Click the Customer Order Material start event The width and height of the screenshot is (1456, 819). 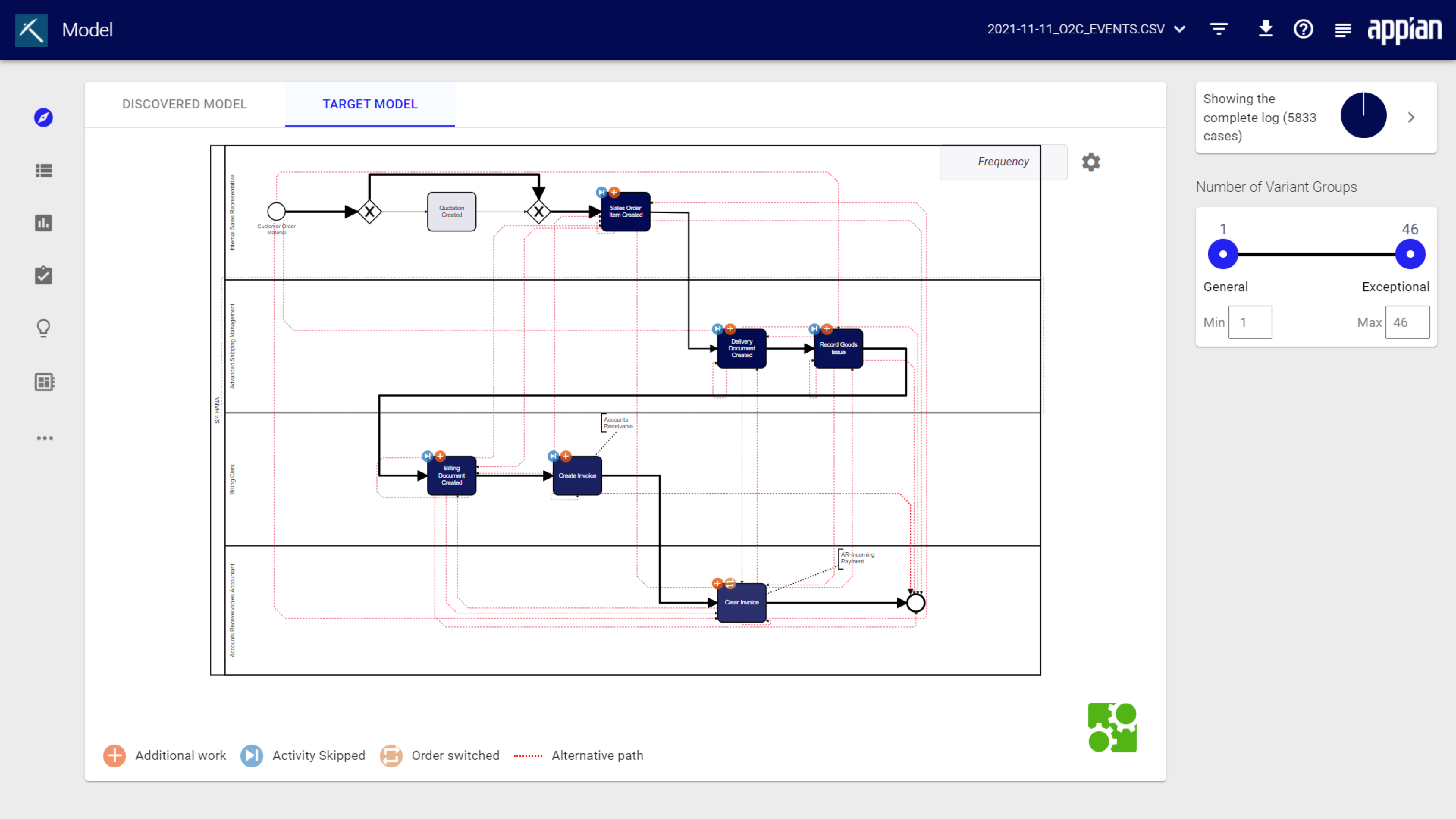pyautogui.click(x=276, y=212)
